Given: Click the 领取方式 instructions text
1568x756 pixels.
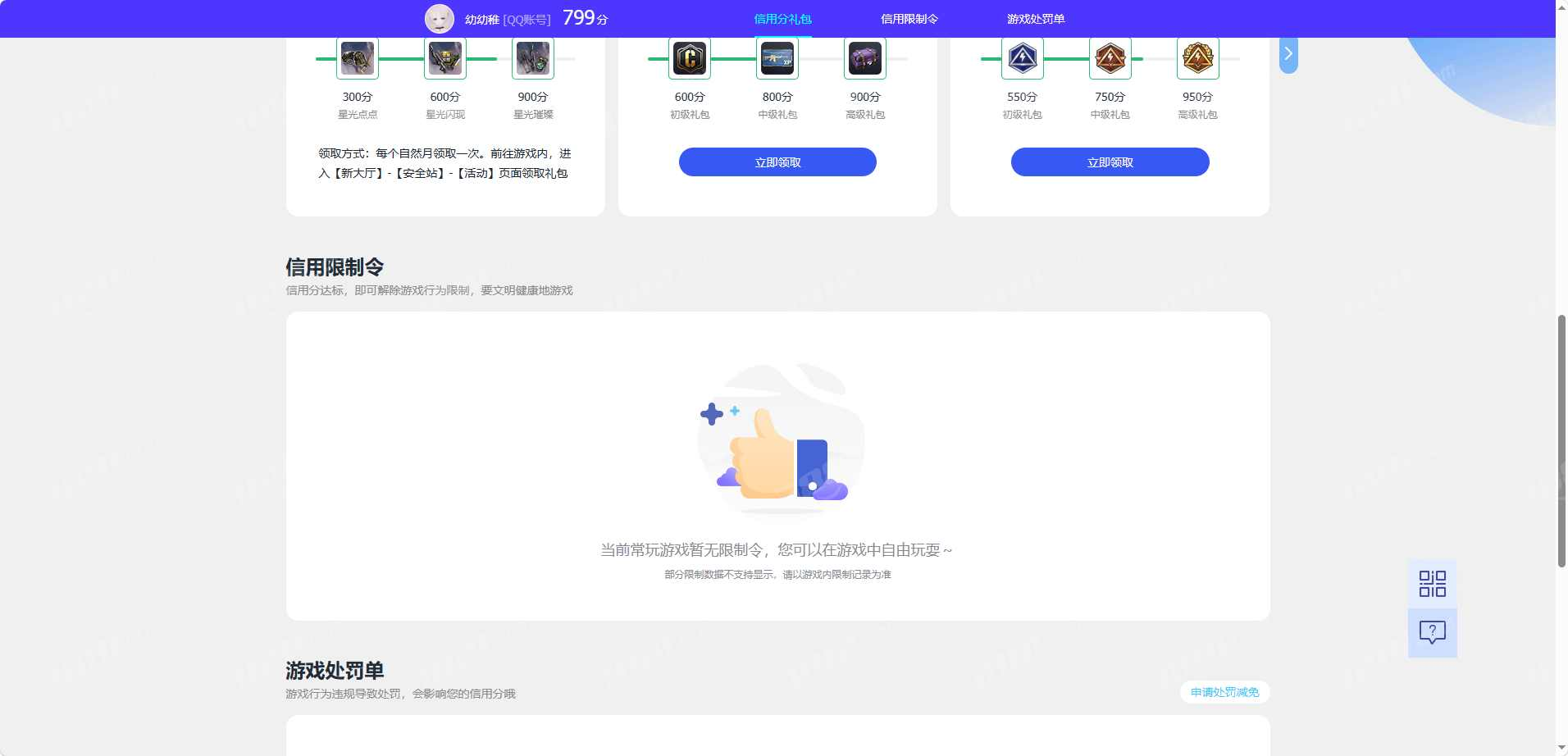Looking at the screenshot, I should click(444, 163).
